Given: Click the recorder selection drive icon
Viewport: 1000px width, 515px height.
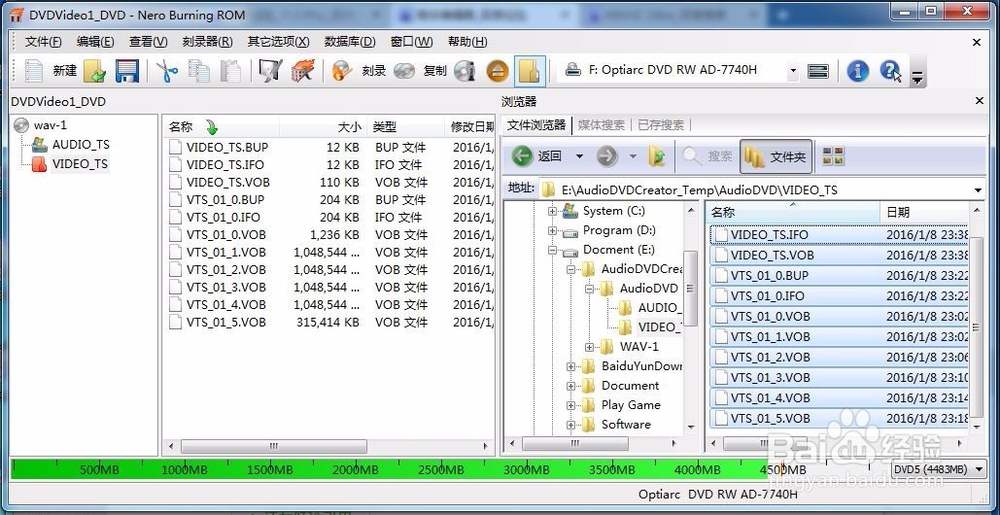Looking at the screenshot, I should 818,71.
